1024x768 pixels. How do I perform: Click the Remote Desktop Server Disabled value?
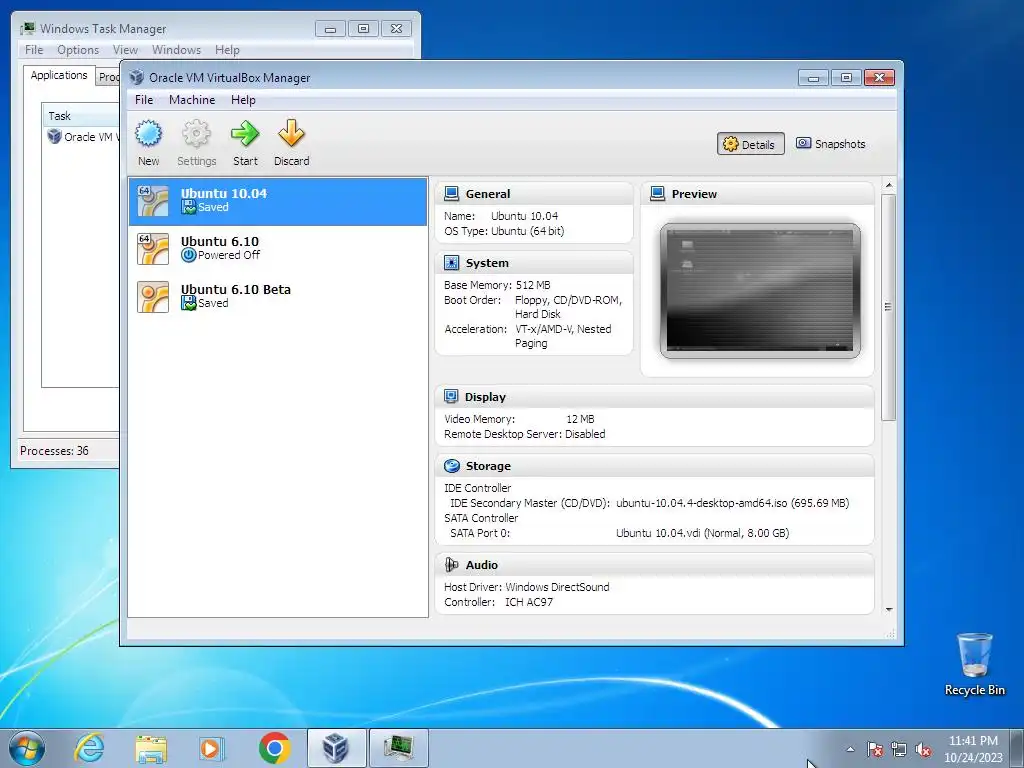[x=585, y=434]
